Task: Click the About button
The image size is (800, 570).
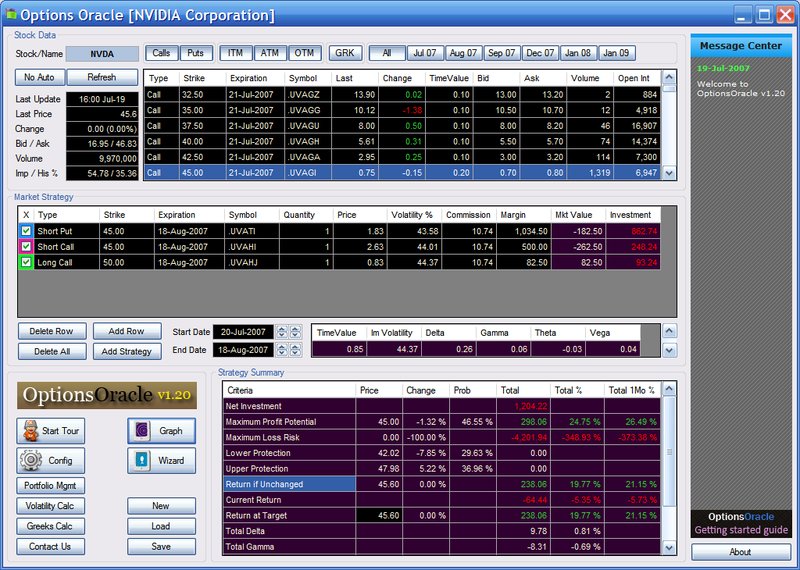Action: [x=740, y=552]
